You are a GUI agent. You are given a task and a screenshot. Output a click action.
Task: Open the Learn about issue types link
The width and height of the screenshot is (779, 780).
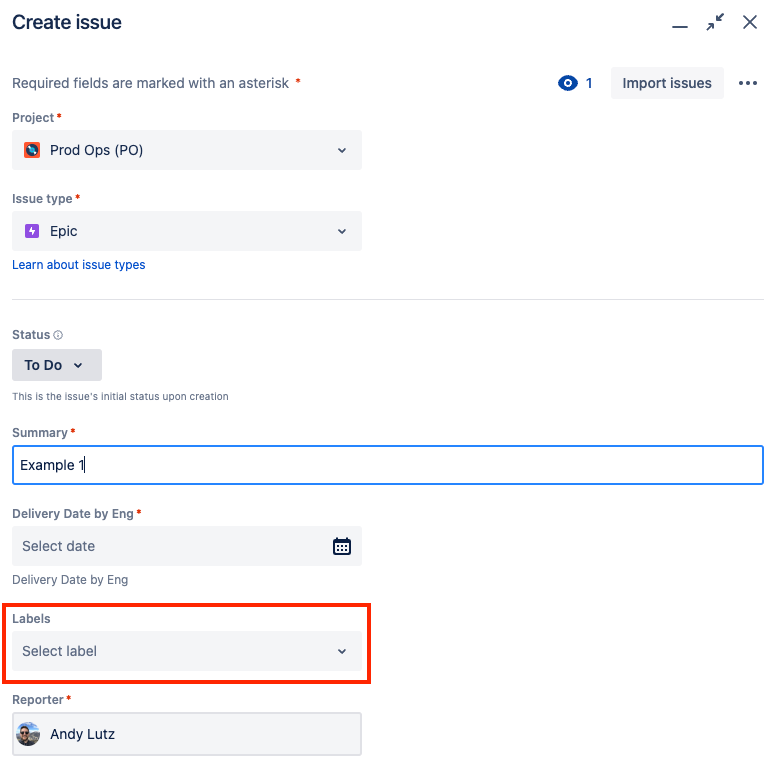pyautogui.click(x=79, y=265)
